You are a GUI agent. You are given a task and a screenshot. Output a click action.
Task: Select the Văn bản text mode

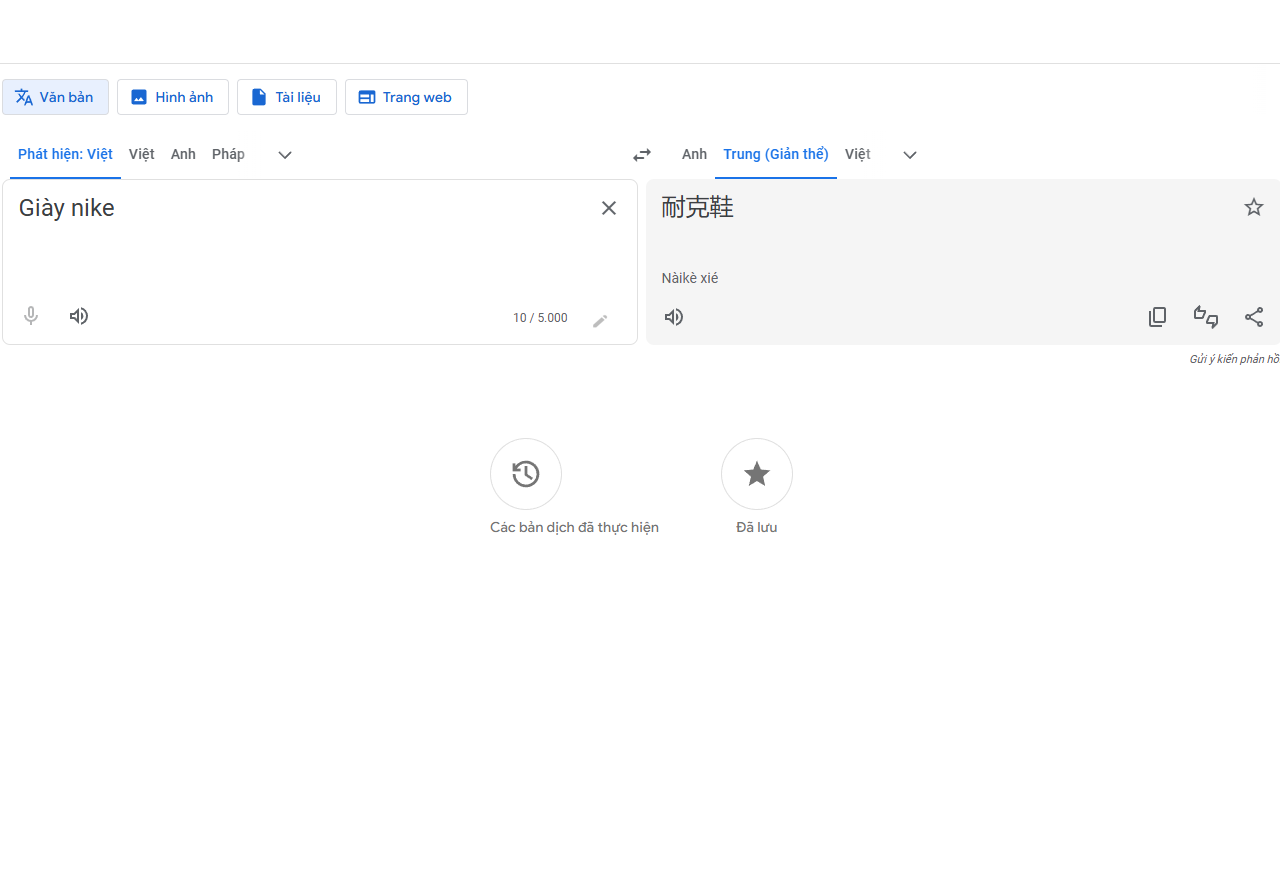[x=55, y=97]
